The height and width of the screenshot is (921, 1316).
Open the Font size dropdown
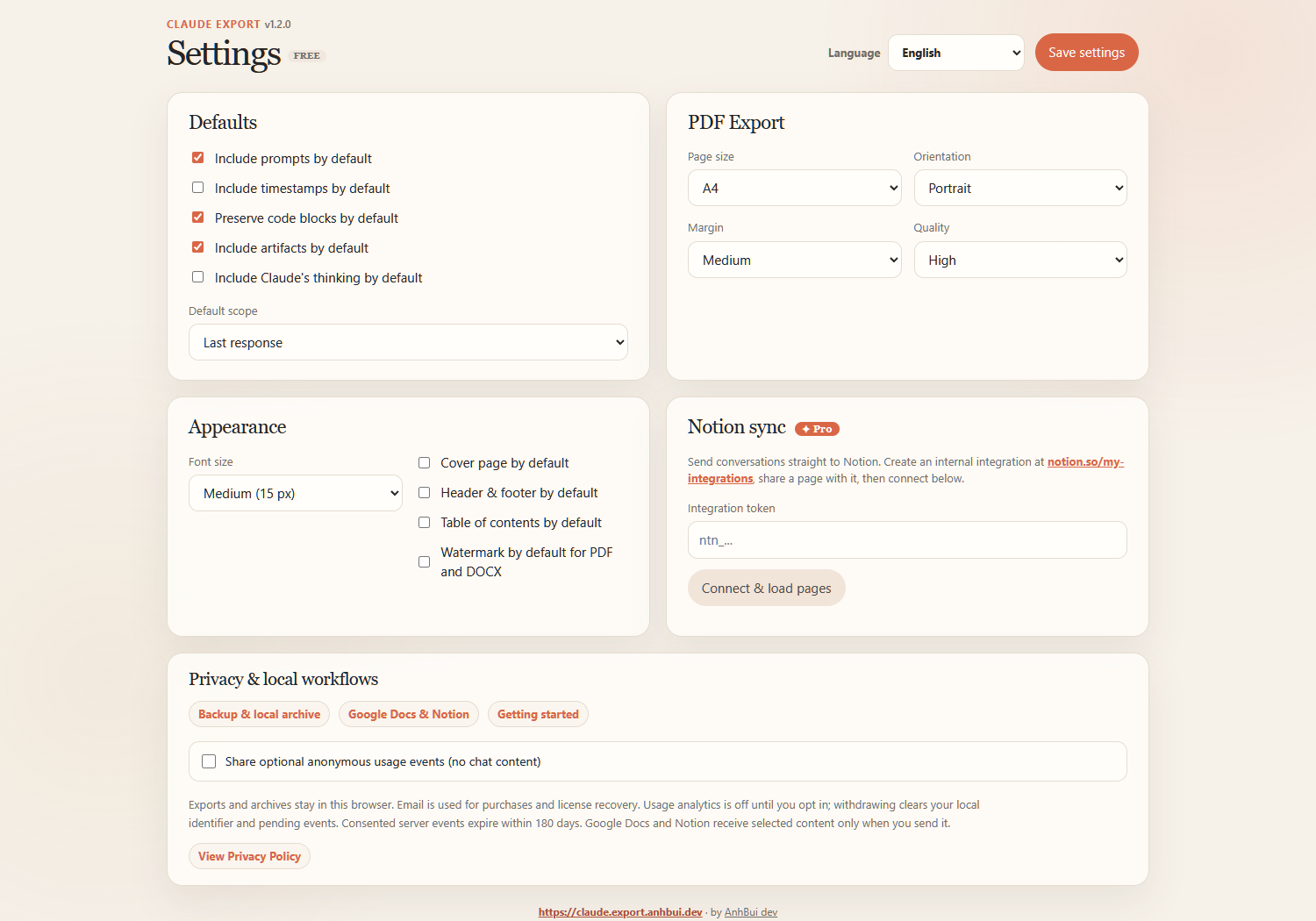point(295,493)
